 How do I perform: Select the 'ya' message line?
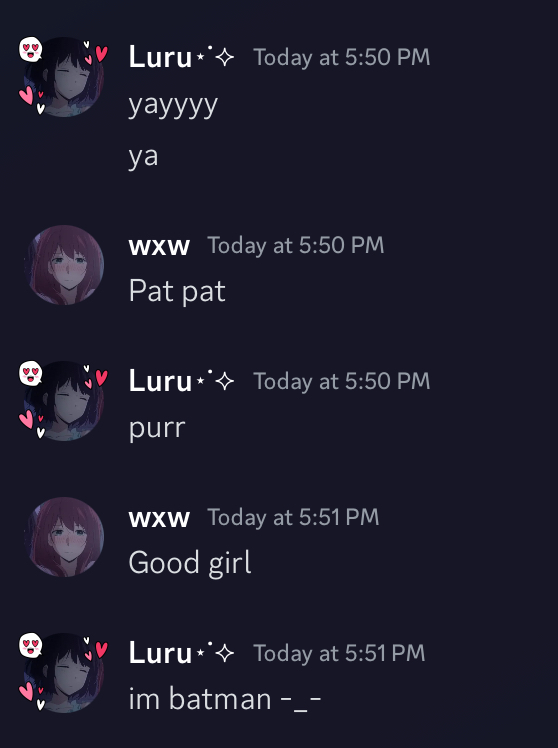click(x=143, y=157)
